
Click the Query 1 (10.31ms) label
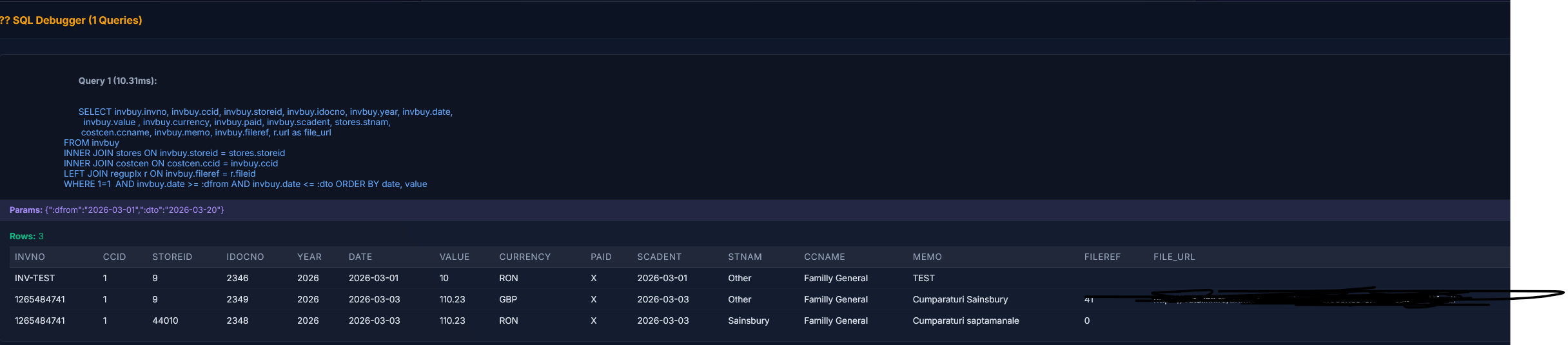(x=117, y=81)
